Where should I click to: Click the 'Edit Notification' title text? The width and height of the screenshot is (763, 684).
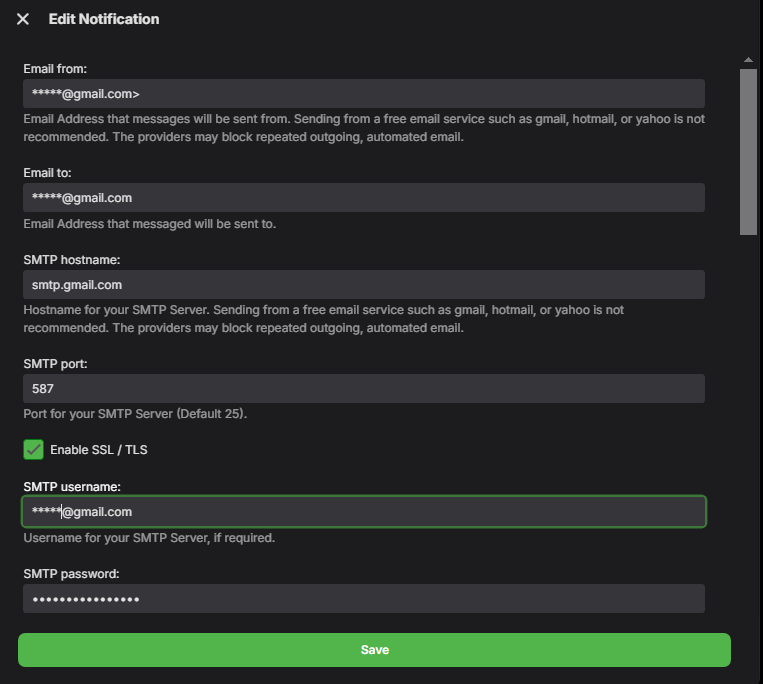click(x=104, y=19)
